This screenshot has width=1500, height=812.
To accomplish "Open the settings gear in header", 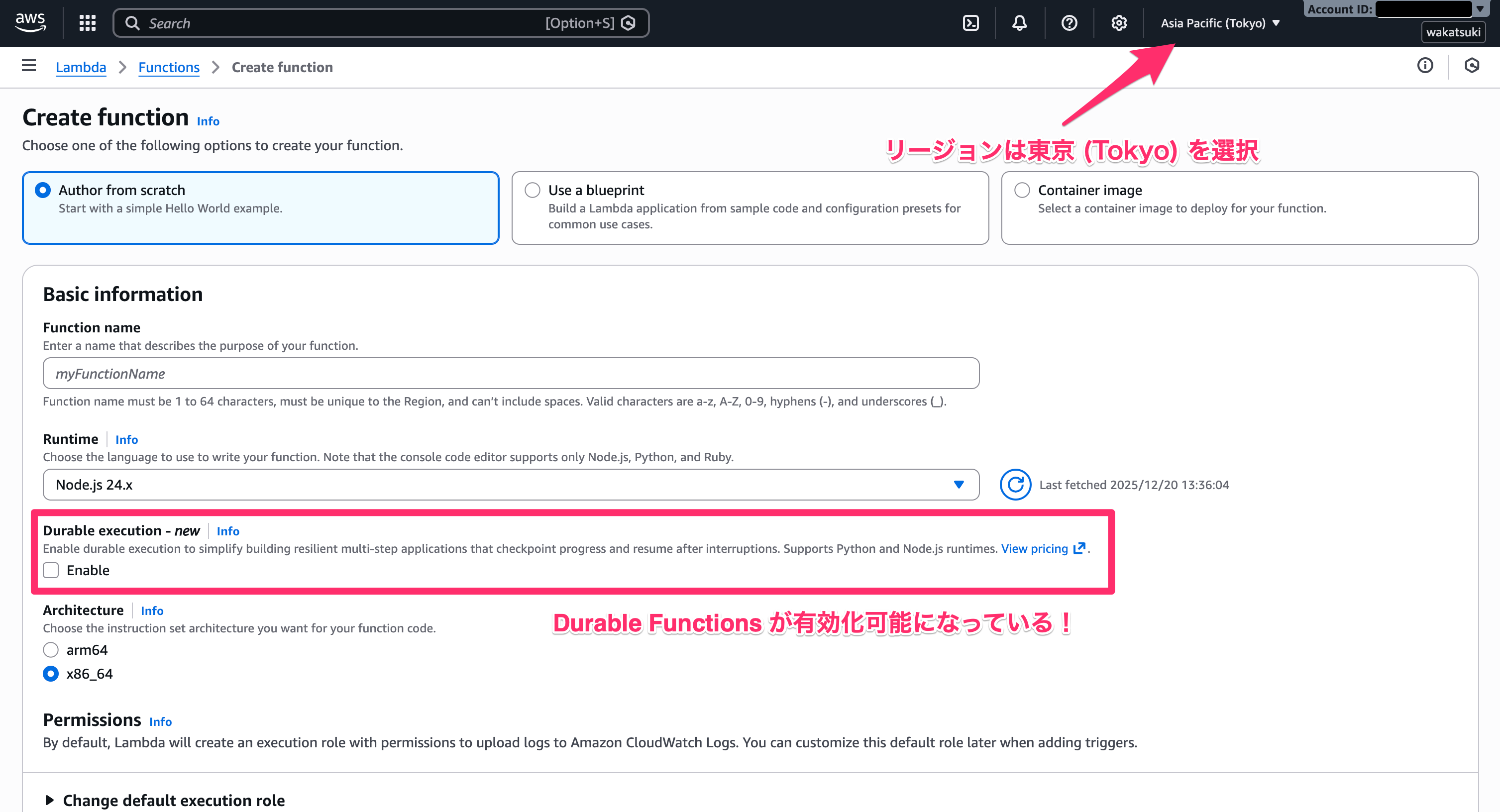I will tap(1119, 23).
